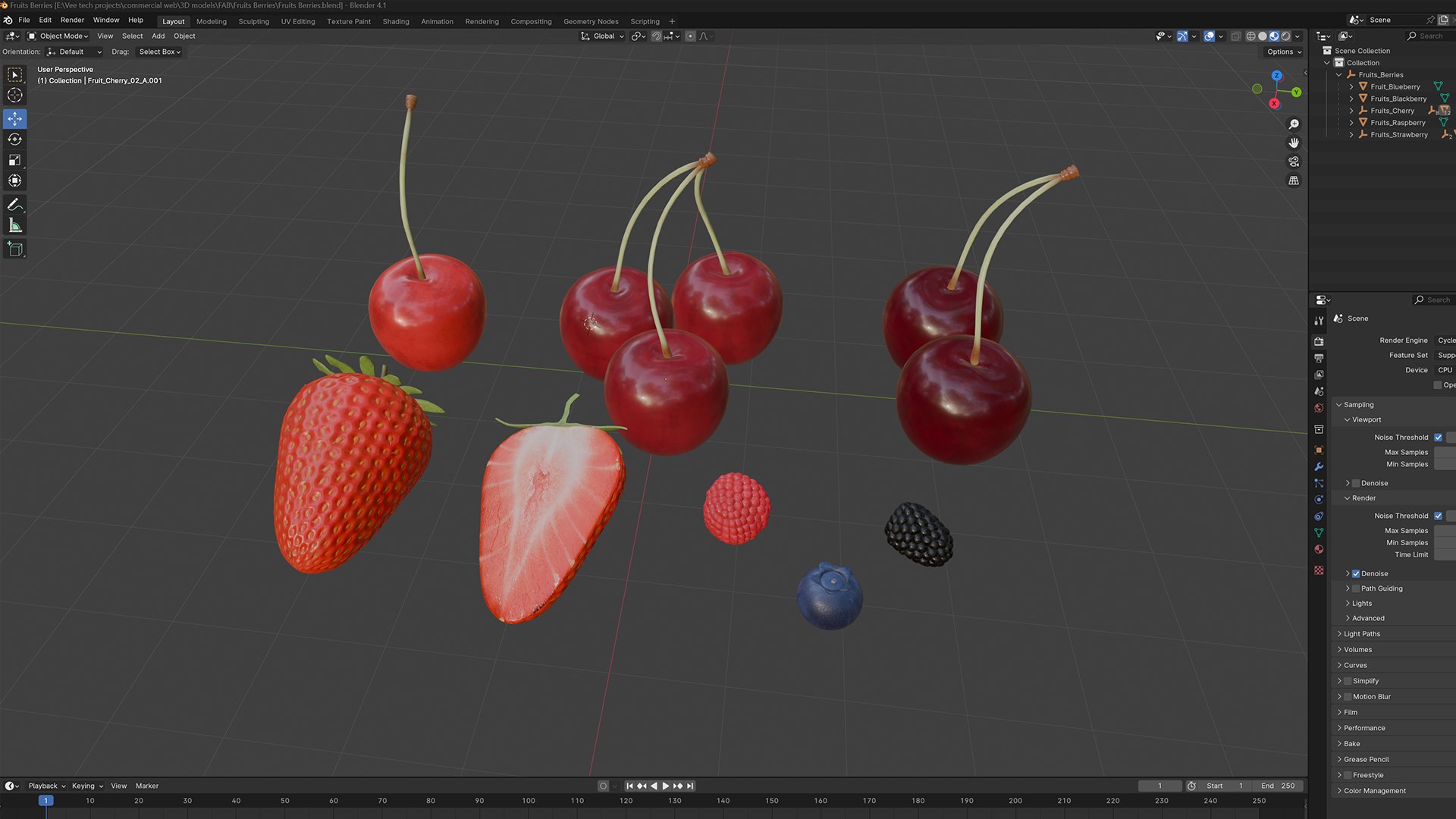Switch to wireframe viewport shading

coord(1250,36)
